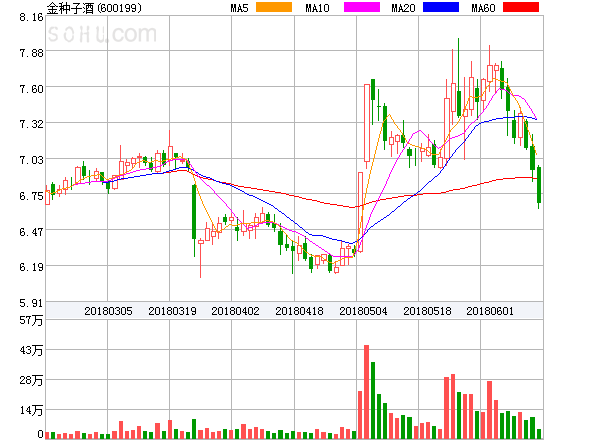Click the tallest red volume bar near 43万

click(366, 392)
